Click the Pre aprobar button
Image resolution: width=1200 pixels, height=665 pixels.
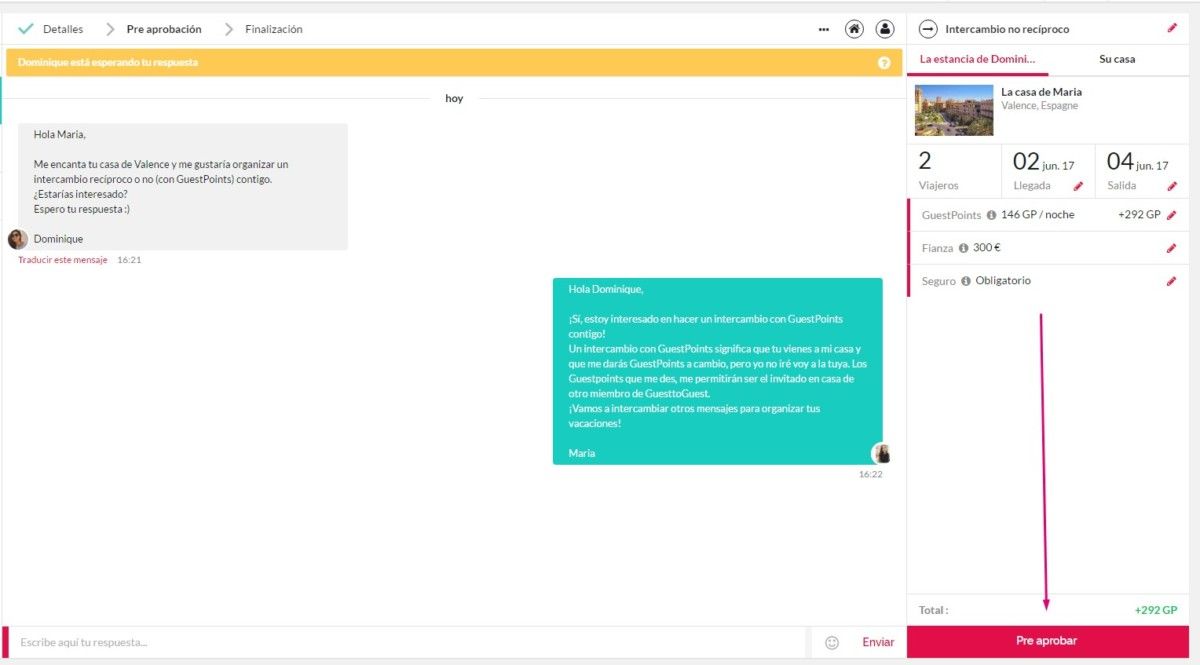click(1047, 641)
